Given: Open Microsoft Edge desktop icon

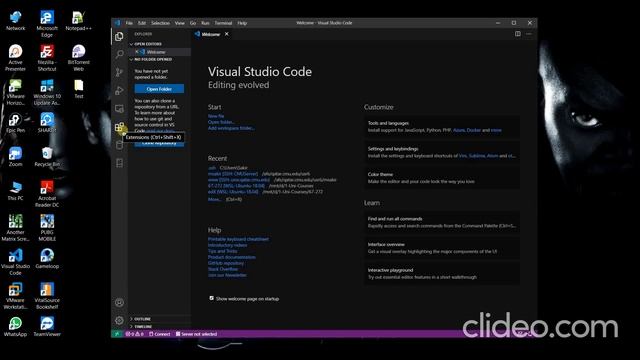Looking at the screenshot, I should click(x=47, y=24).
